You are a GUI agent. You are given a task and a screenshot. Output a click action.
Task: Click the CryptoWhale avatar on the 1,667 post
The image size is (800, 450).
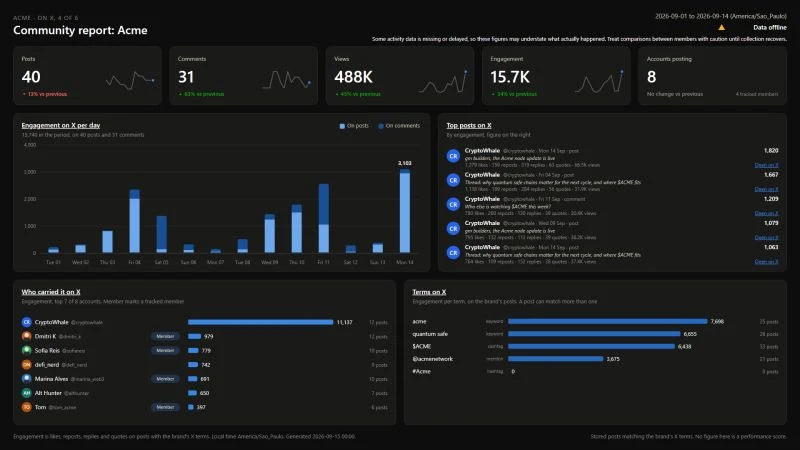(x=453, y=180)
